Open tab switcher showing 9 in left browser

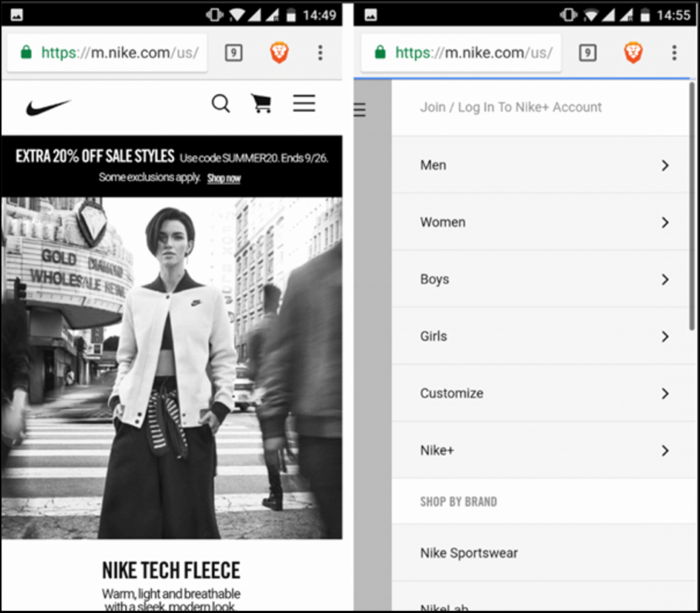click(233, 53)
